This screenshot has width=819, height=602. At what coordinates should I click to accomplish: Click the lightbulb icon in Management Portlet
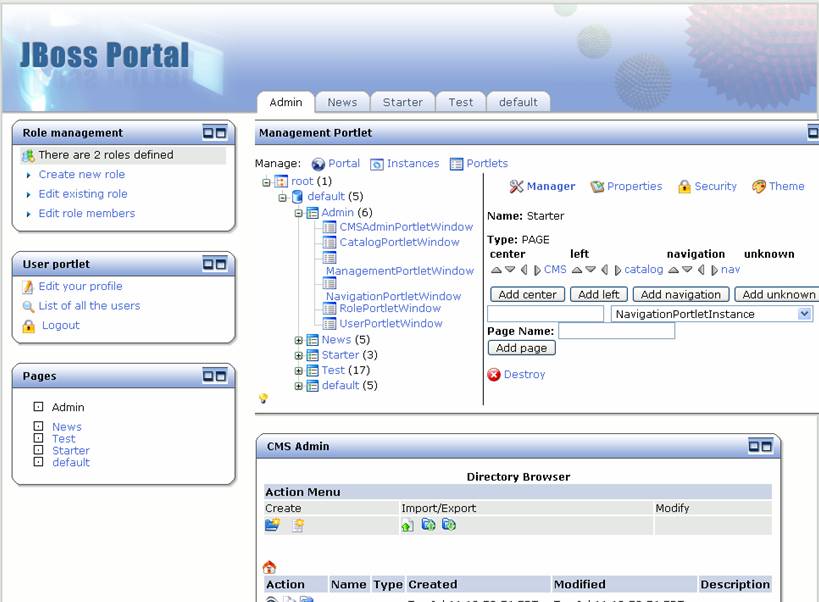(x=263, y=398)
